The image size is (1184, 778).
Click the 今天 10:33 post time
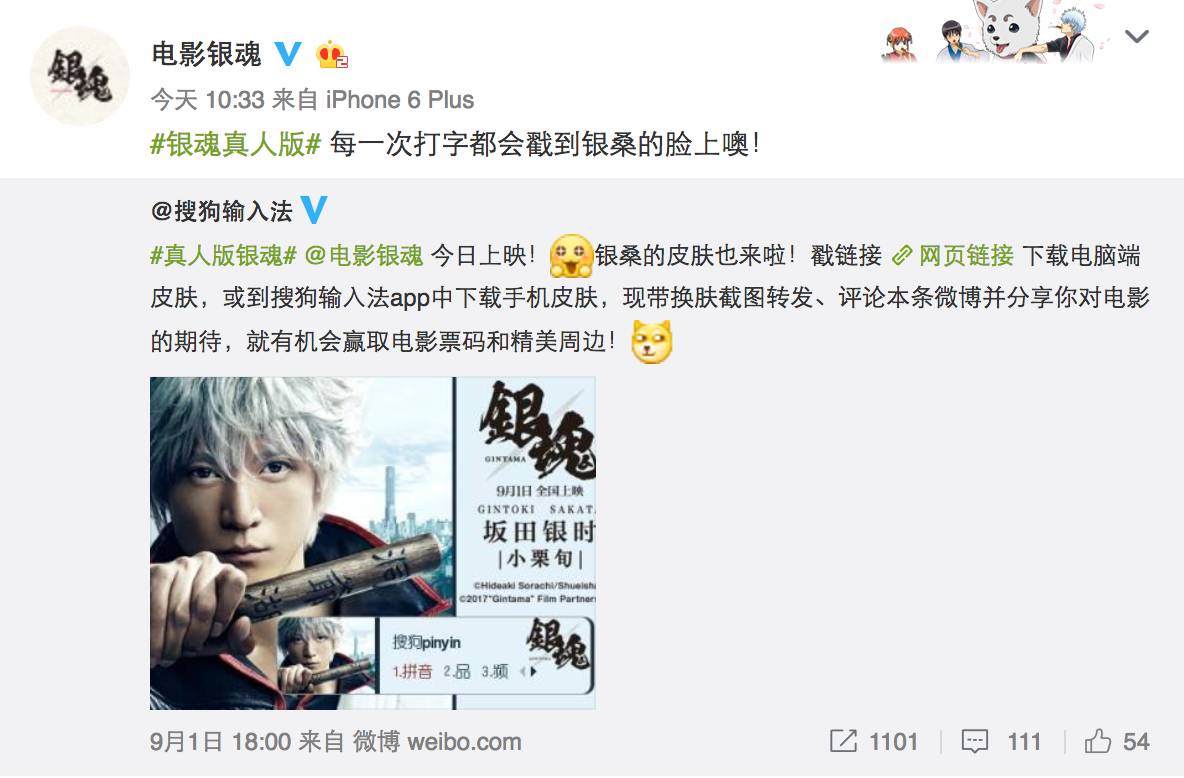[208, 100]
